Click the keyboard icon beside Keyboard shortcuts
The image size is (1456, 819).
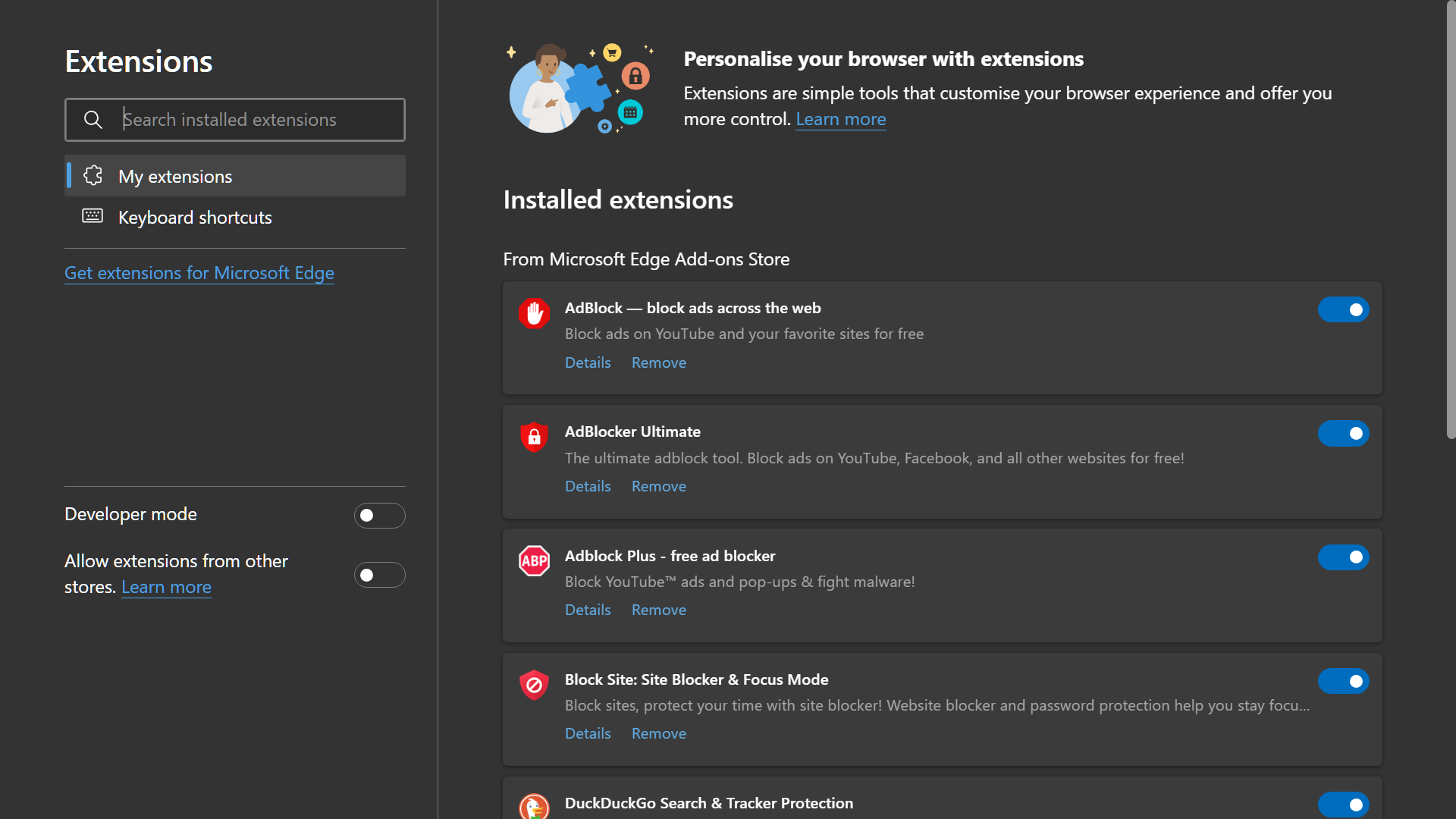(93, 217)
